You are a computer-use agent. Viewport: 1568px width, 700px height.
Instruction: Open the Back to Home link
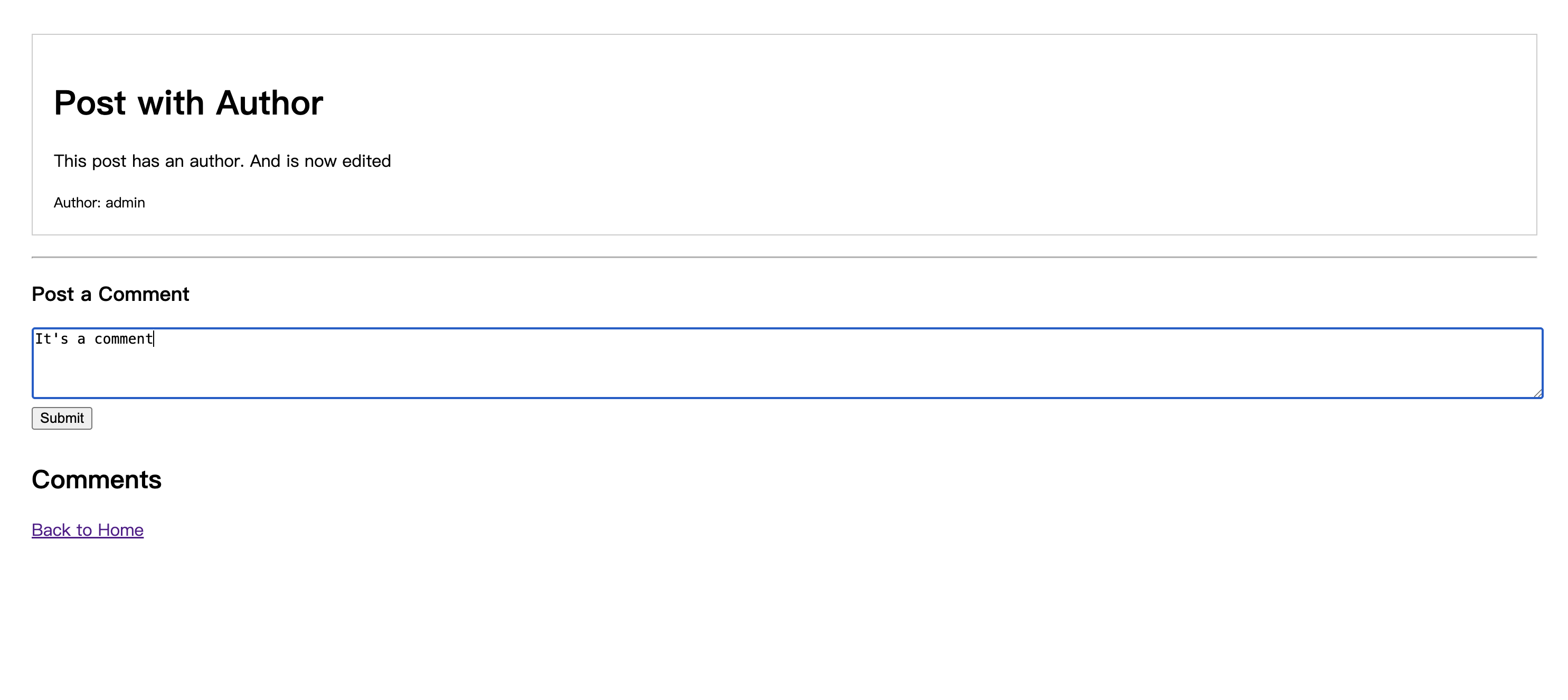point(88,530)
